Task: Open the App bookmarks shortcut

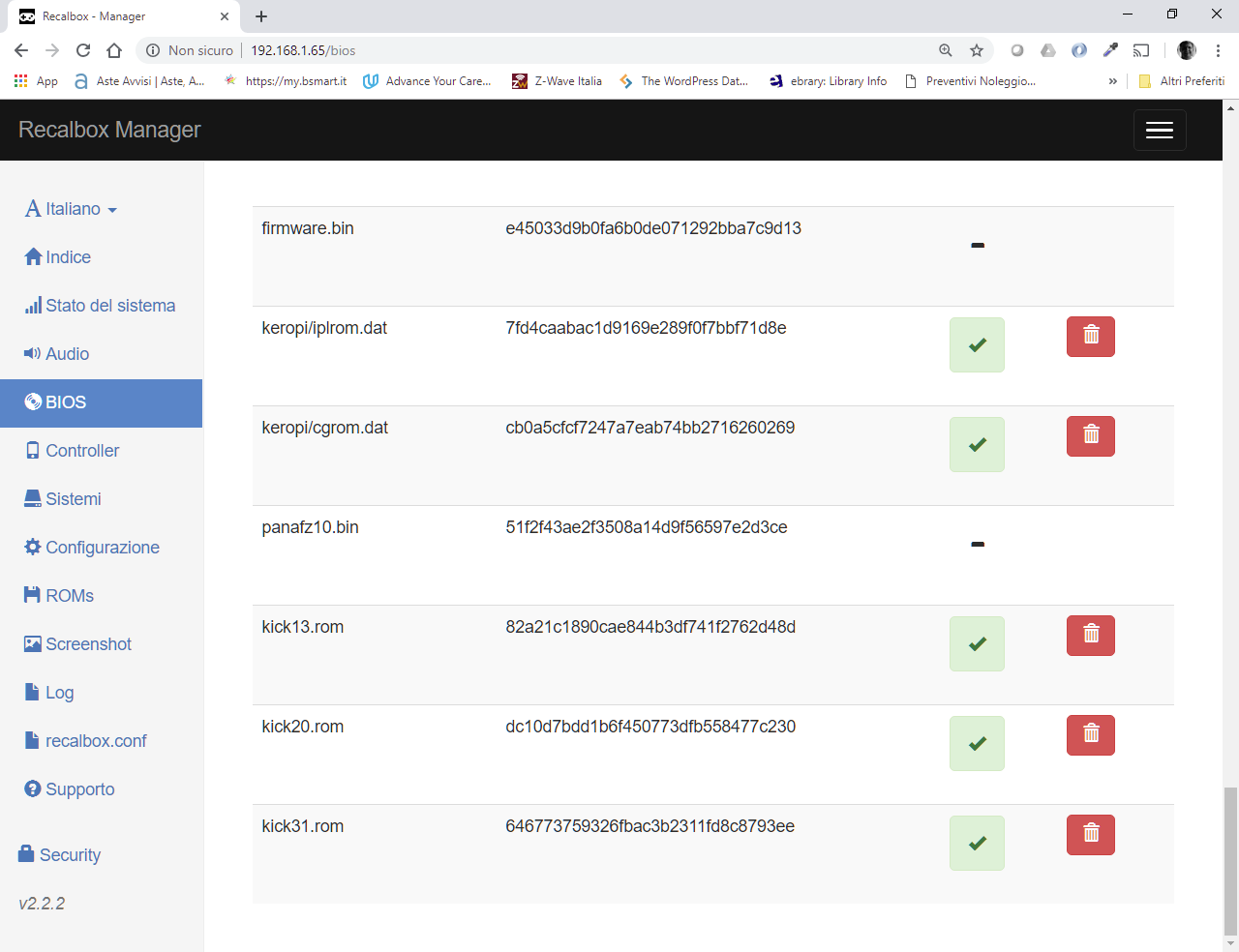Action: coord(36,81)
